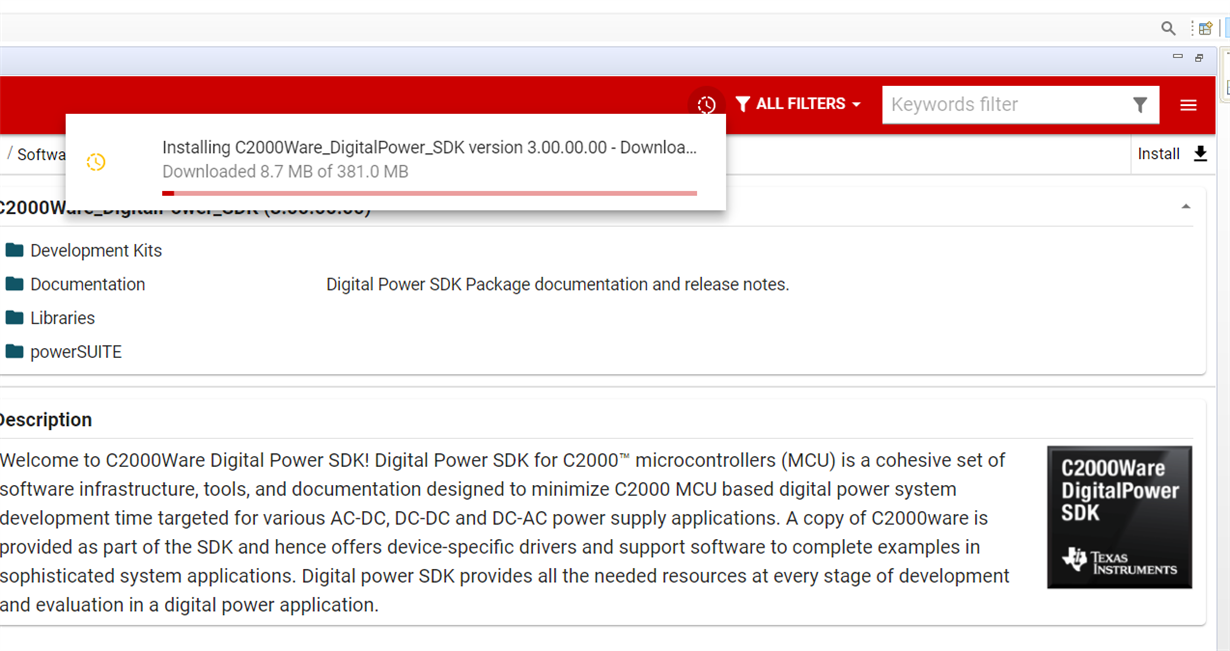Click the download arrow icon beside Install
Image resolution: width=1230 pixels, height=651 pixels.
click(x=1200, y=154)
